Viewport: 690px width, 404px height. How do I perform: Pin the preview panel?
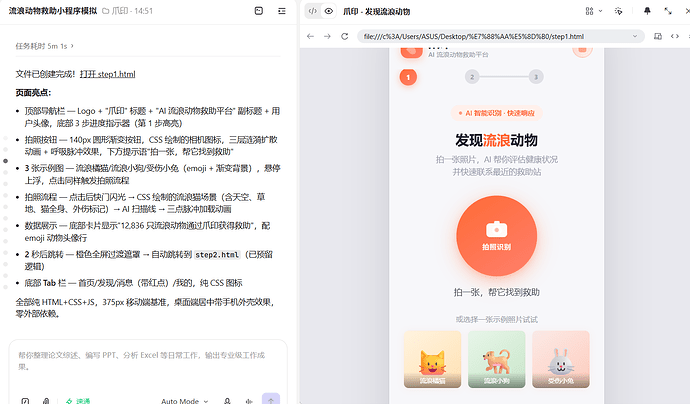(647, 11)
